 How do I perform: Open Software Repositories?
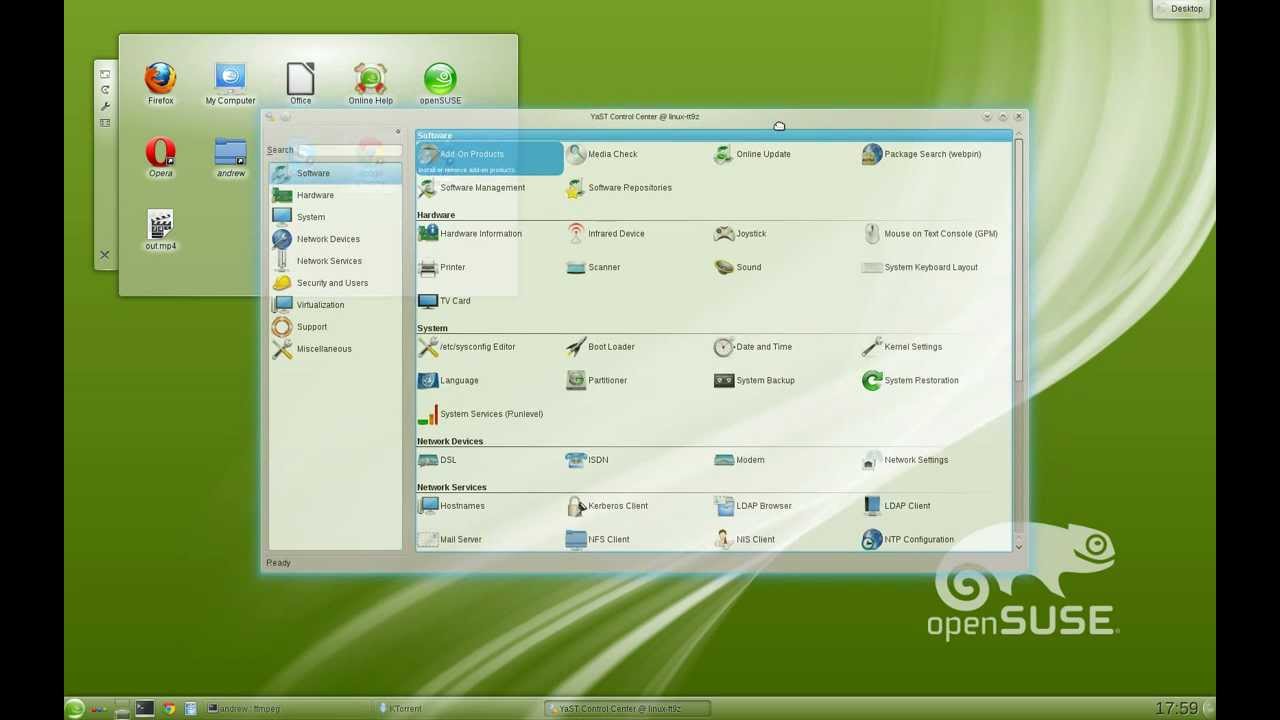(619, 188)
